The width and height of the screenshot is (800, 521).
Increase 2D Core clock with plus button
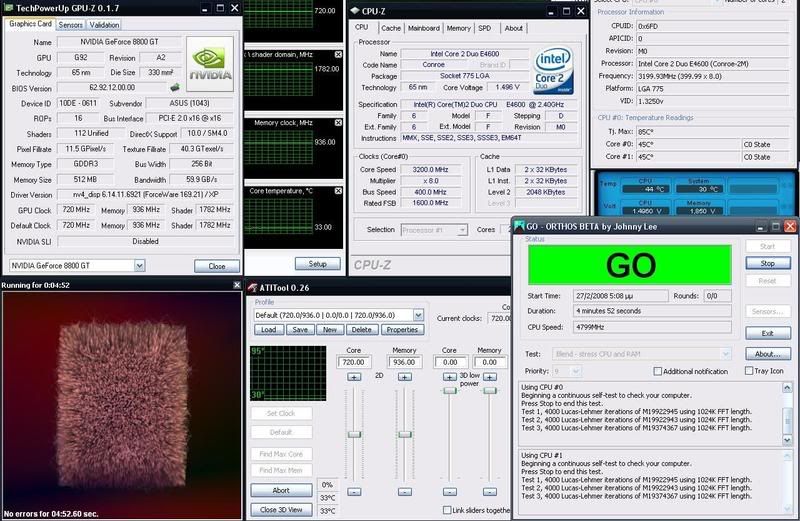(x=354, y=377)
